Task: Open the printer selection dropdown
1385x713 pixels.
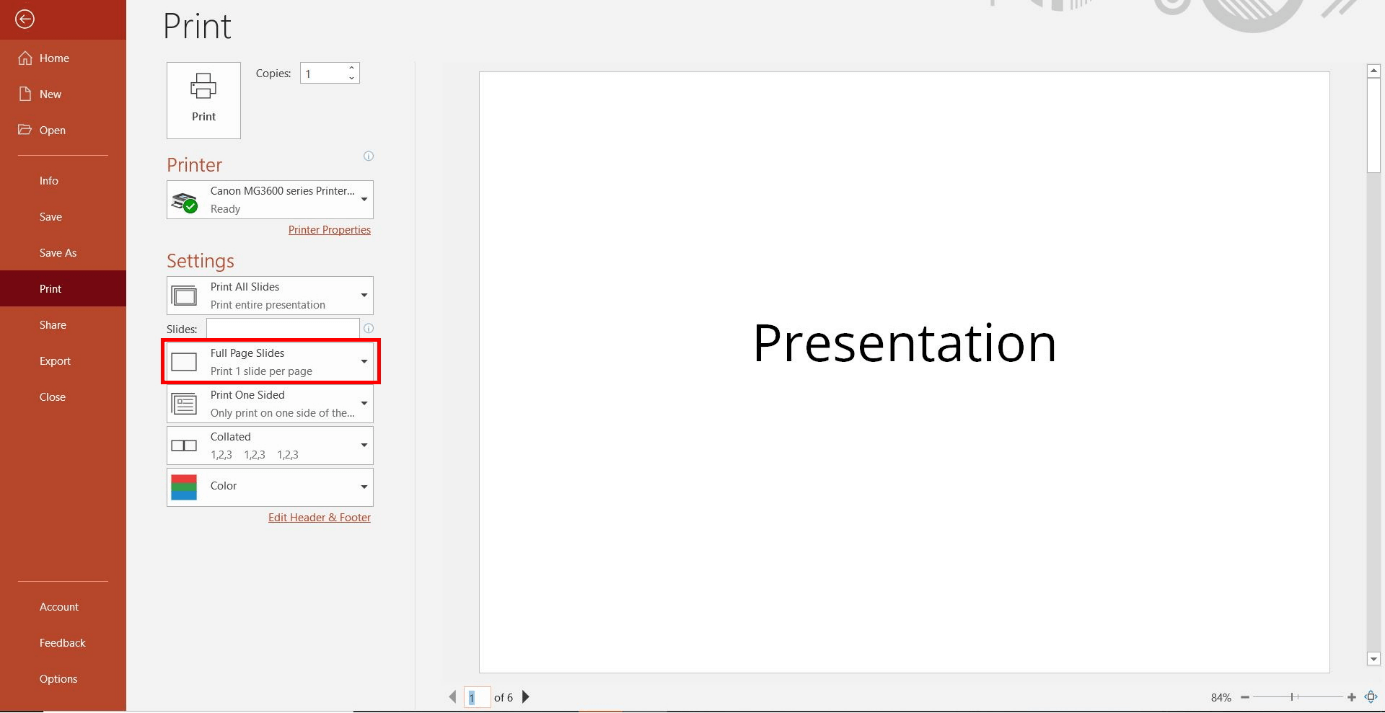Action: coord(363,199)
